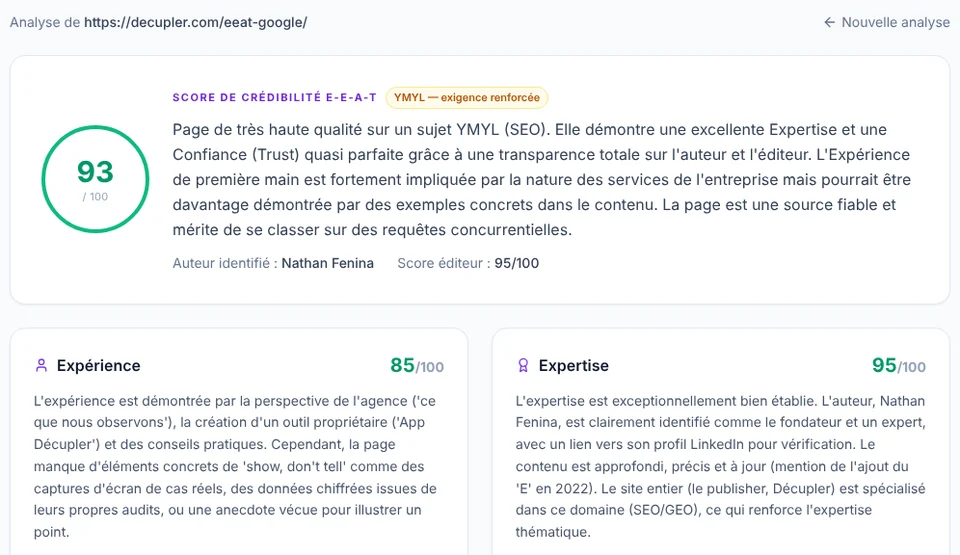Click the Score éditeur value 95/100

pos(517,263)
